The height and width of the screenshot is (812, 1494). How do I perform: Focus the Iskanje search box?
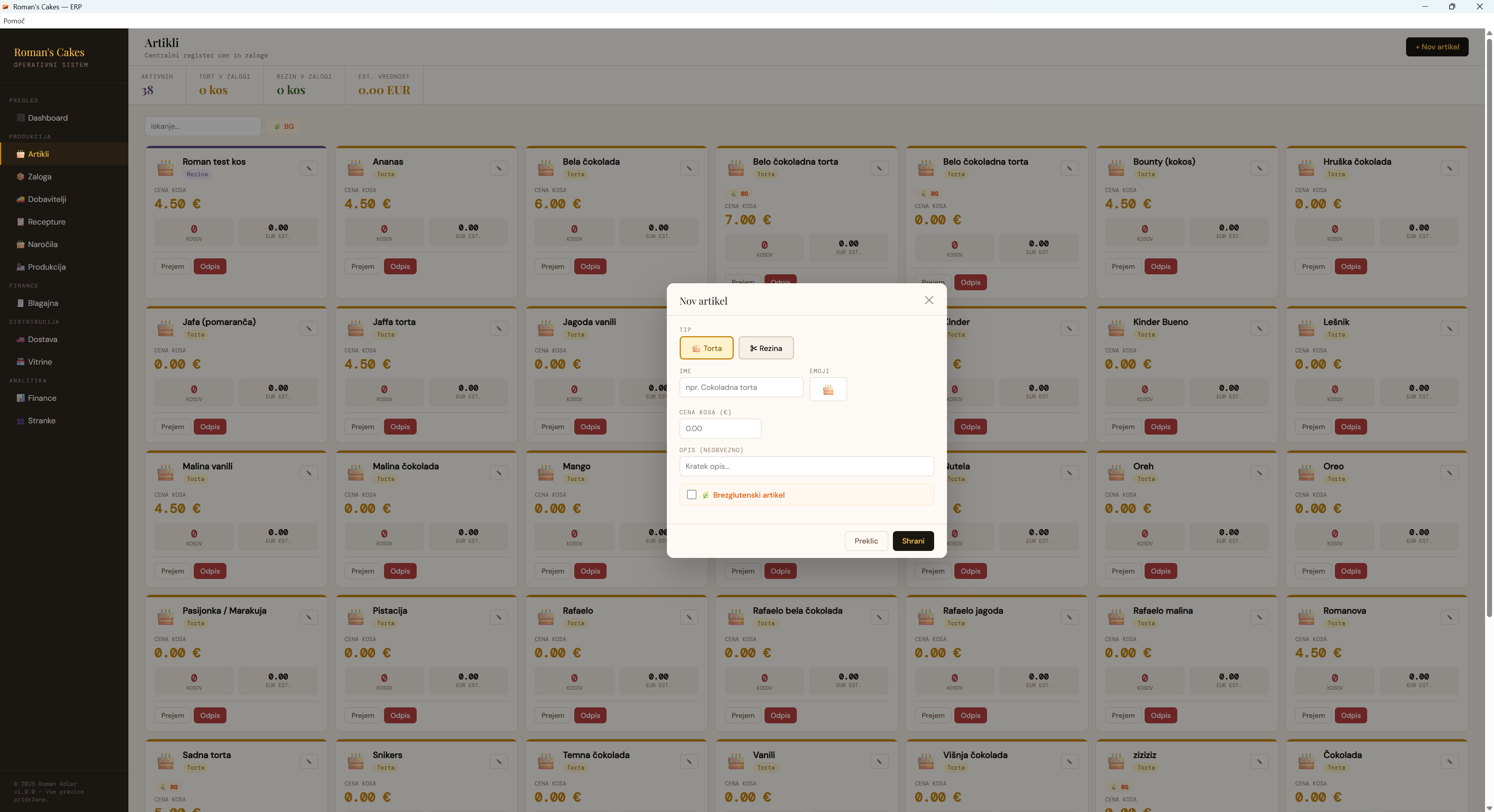pyautogui.click(x=203, y=126)
